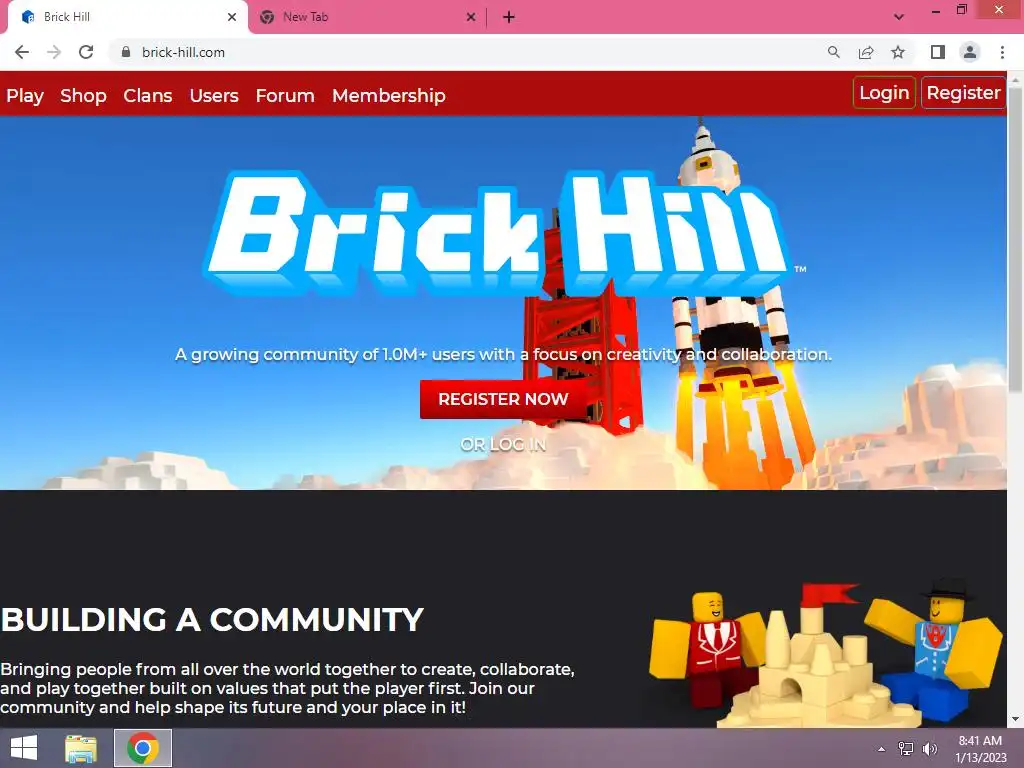Click the Brick Hill logo banner
This screenshot has width=1024, height=768.
(503, 233)
